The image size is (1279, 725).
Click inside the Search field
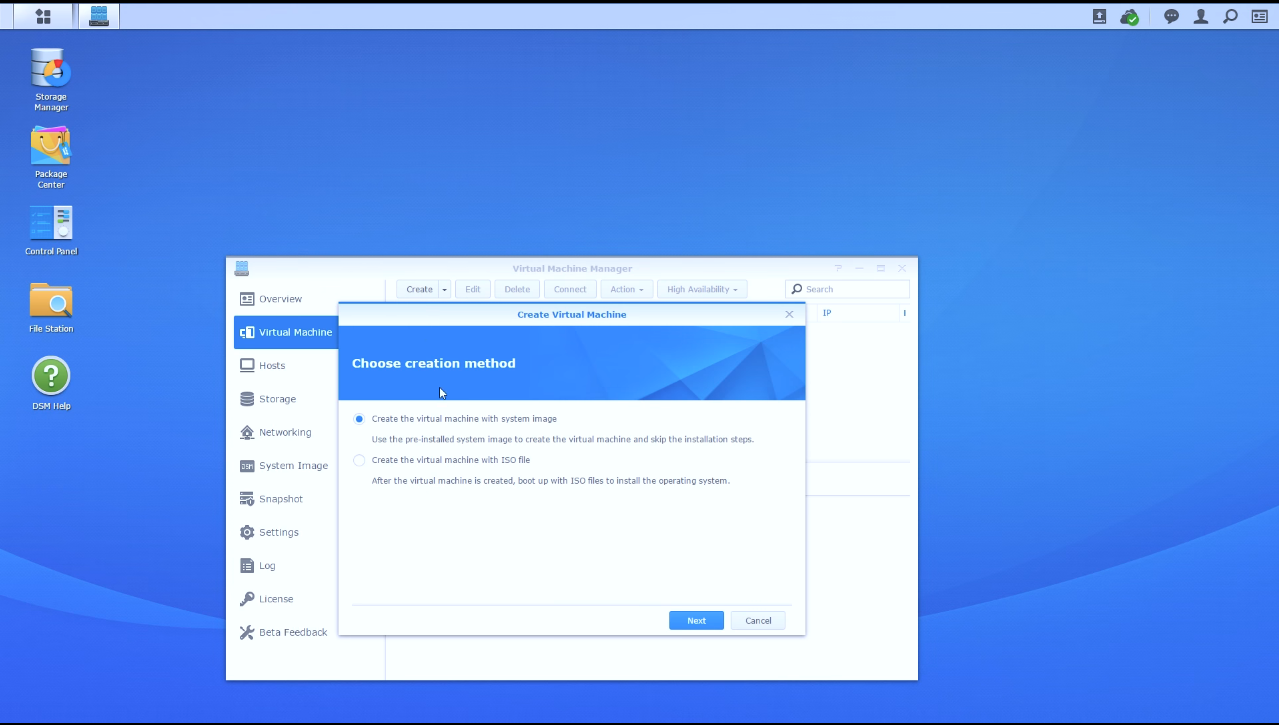tap(850, 288)
